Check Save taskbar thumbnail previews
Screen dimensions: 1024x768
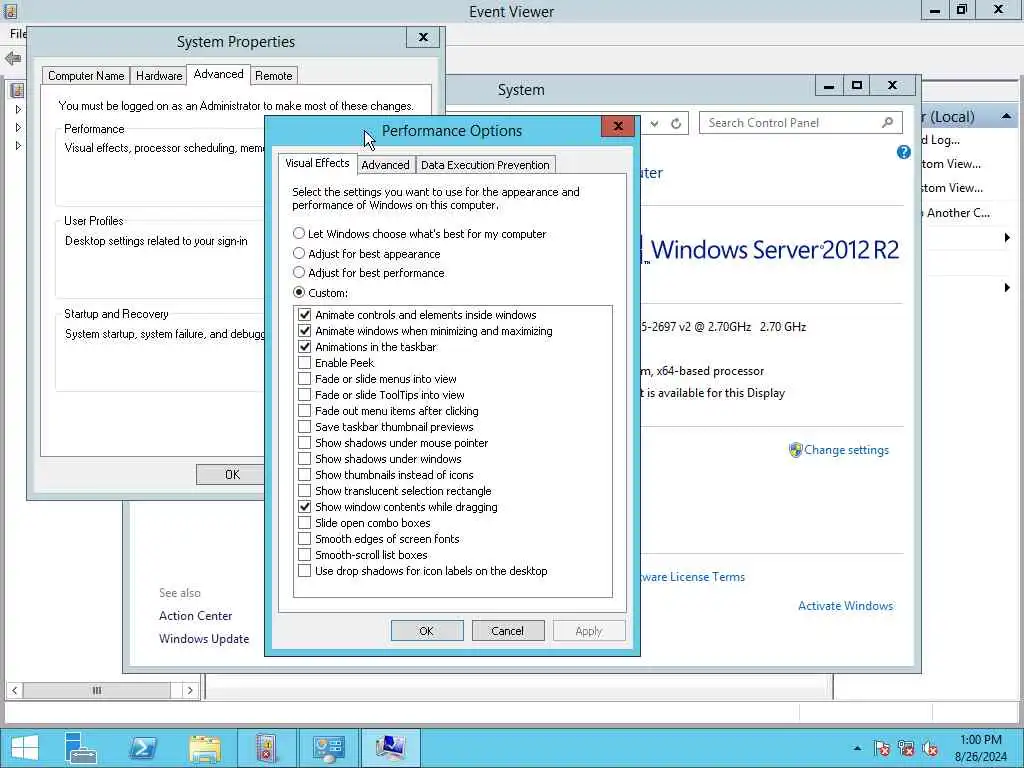304,426
